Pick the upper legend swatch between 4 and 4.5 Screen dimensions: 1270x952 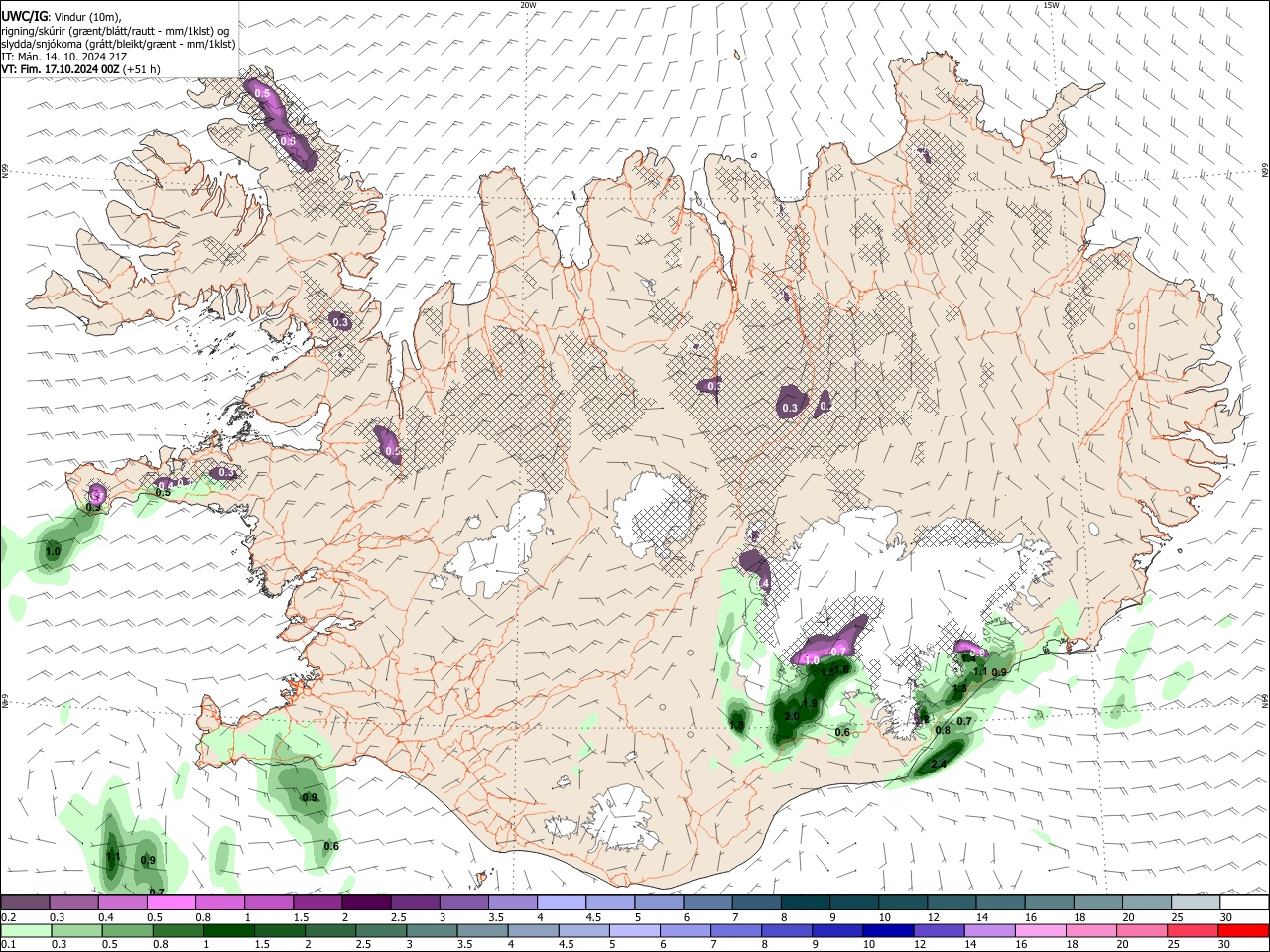coord(561,902)
